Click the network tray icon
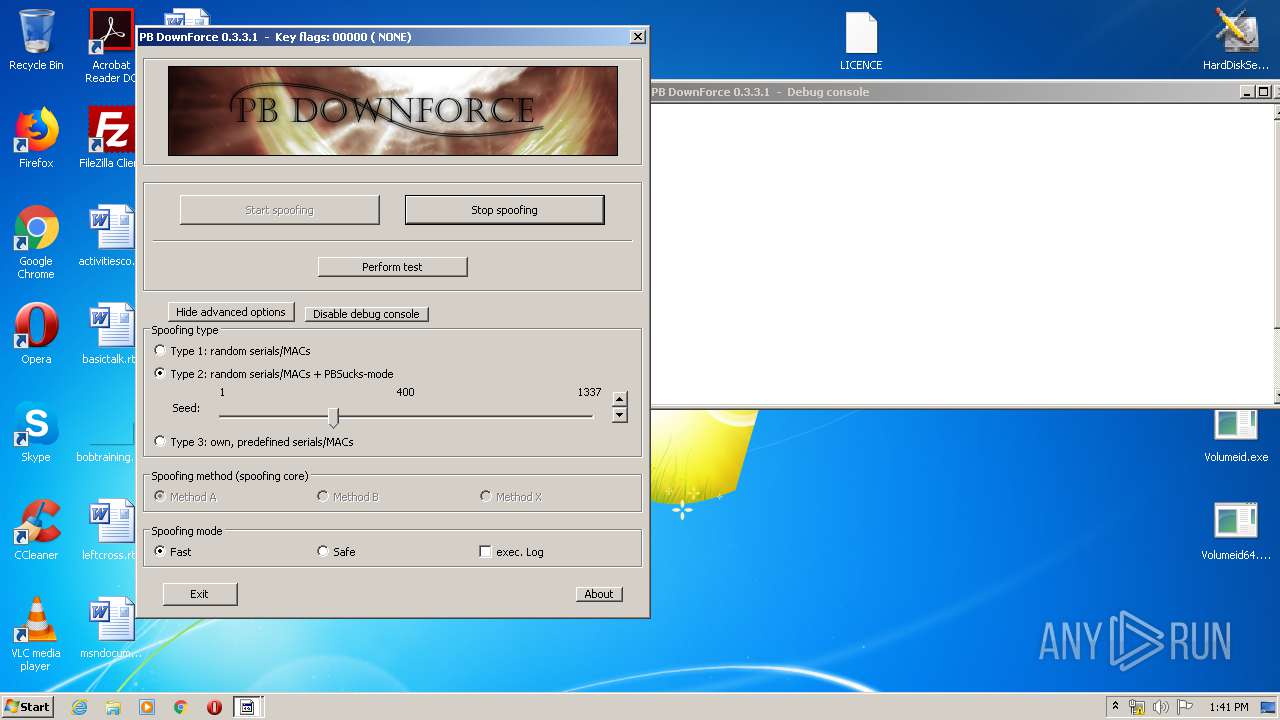Screen dimensions: 1280x720 pyautogui.click(x=1137, y=707)
